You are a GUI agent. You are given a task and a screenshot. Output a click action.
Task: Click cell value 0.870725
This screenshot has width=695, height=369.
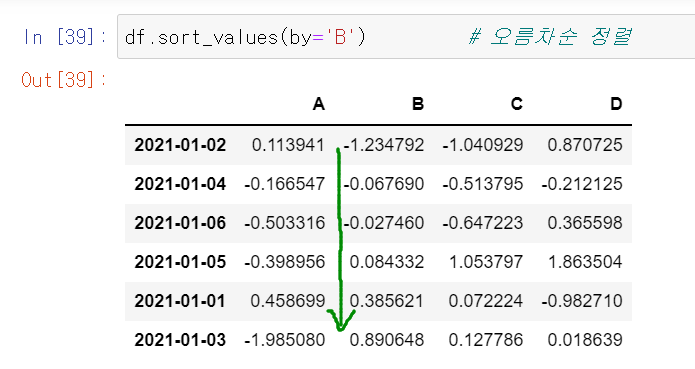coord(585,145)
